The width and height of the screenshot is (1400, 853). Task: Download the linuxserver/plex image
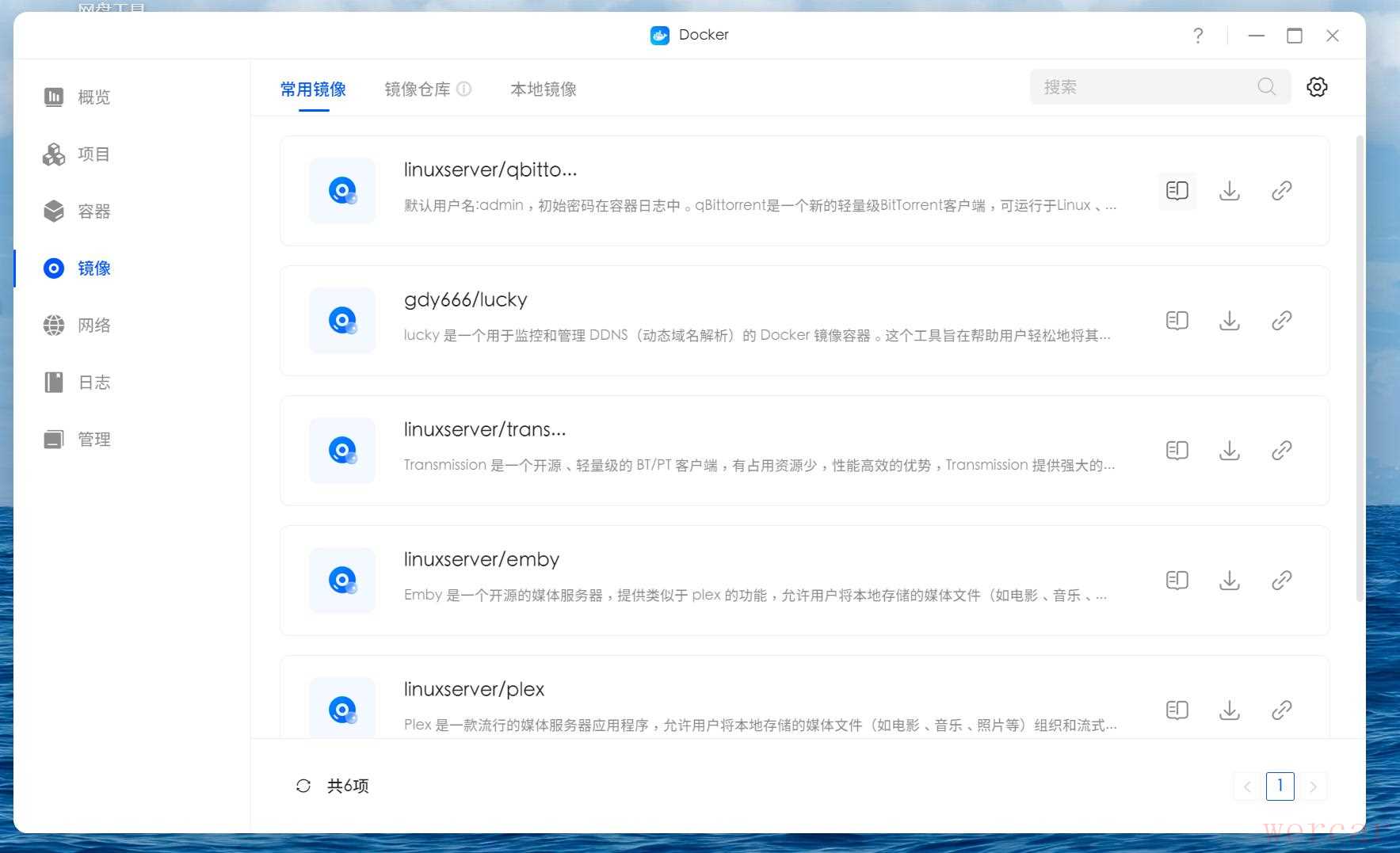click(x=1229, y=710)
